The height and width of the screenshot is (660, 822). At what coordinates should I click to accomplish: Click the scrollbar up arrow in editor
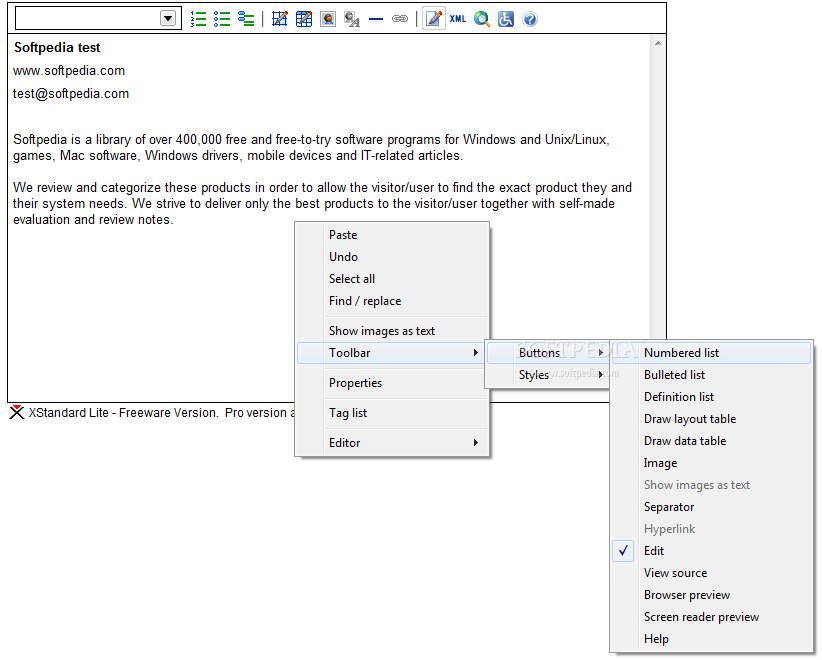(658, 43)
